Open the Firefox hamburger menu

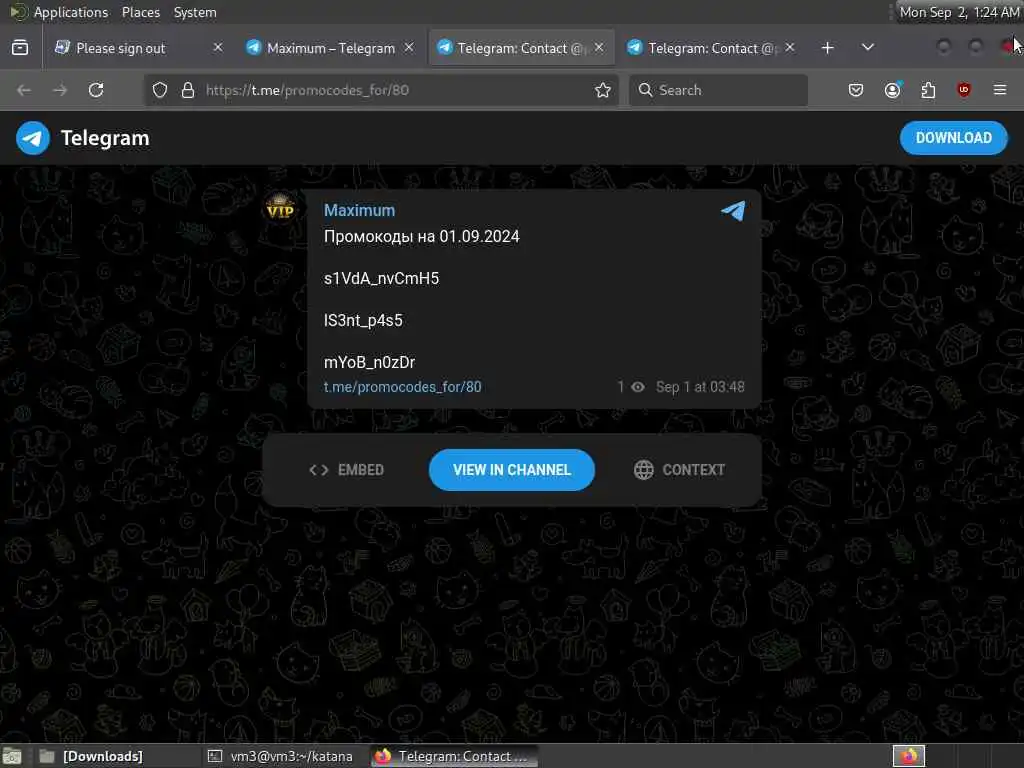pyautogui.click(x=1000, y=90)
